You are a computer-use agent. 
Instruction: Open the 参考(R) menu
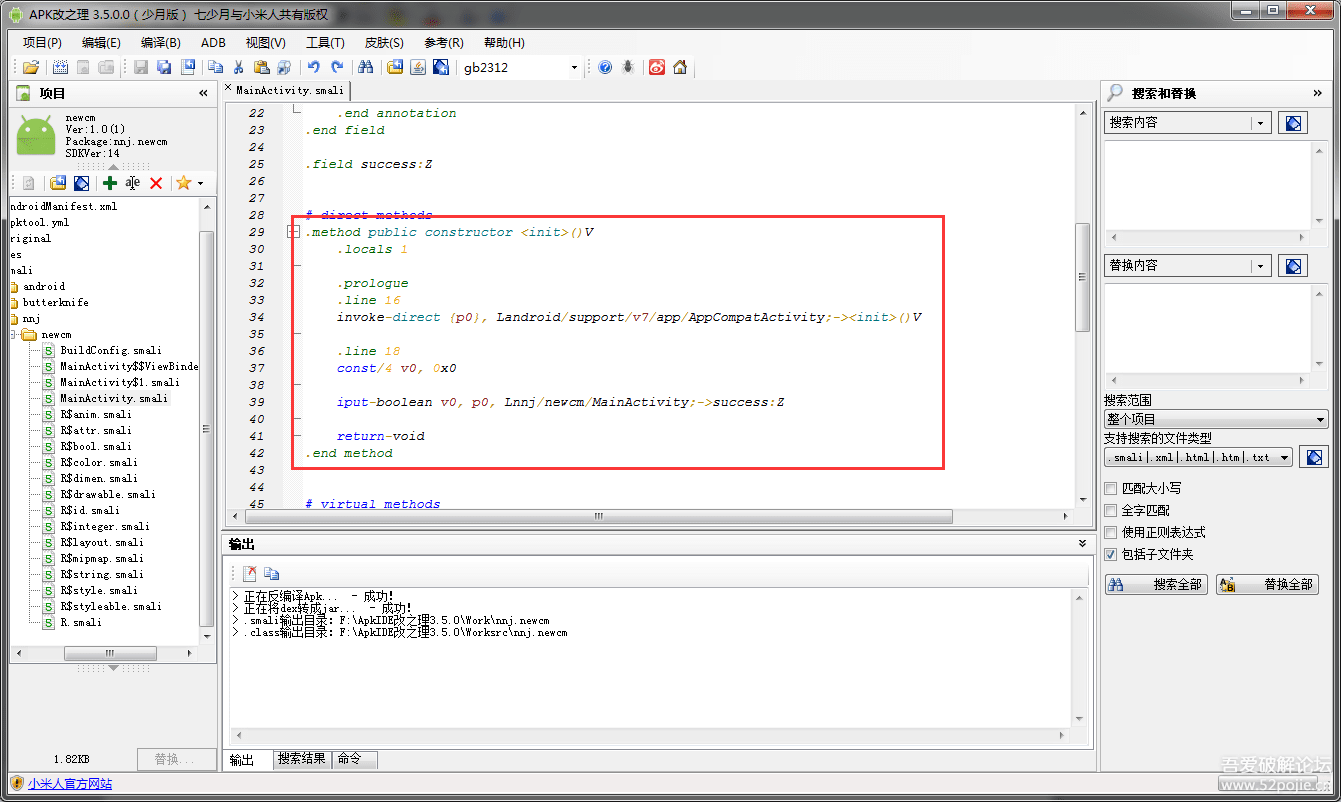(444, 42)
